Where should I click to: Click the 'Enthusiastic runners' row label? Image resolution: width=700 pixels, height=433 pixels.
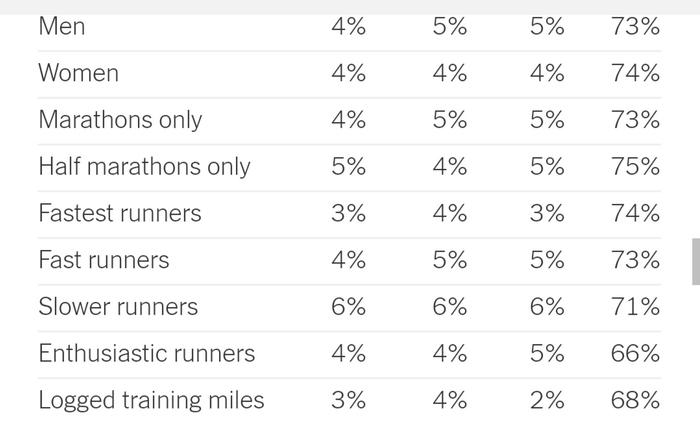tap(147, 353)
